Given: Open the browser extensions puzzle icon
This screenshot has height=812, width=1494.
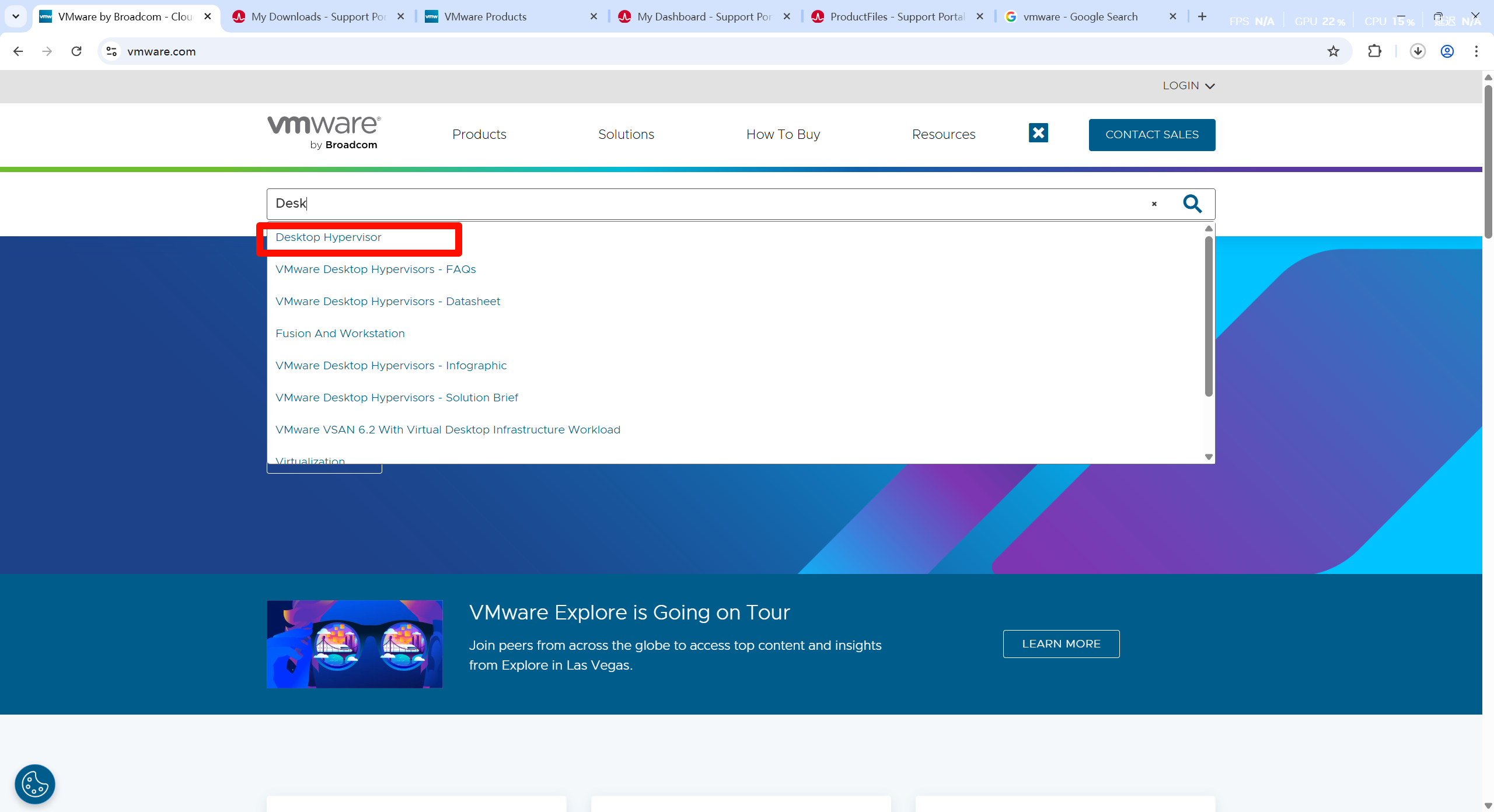Looking at the screenshot, I should pos(1374,51).
